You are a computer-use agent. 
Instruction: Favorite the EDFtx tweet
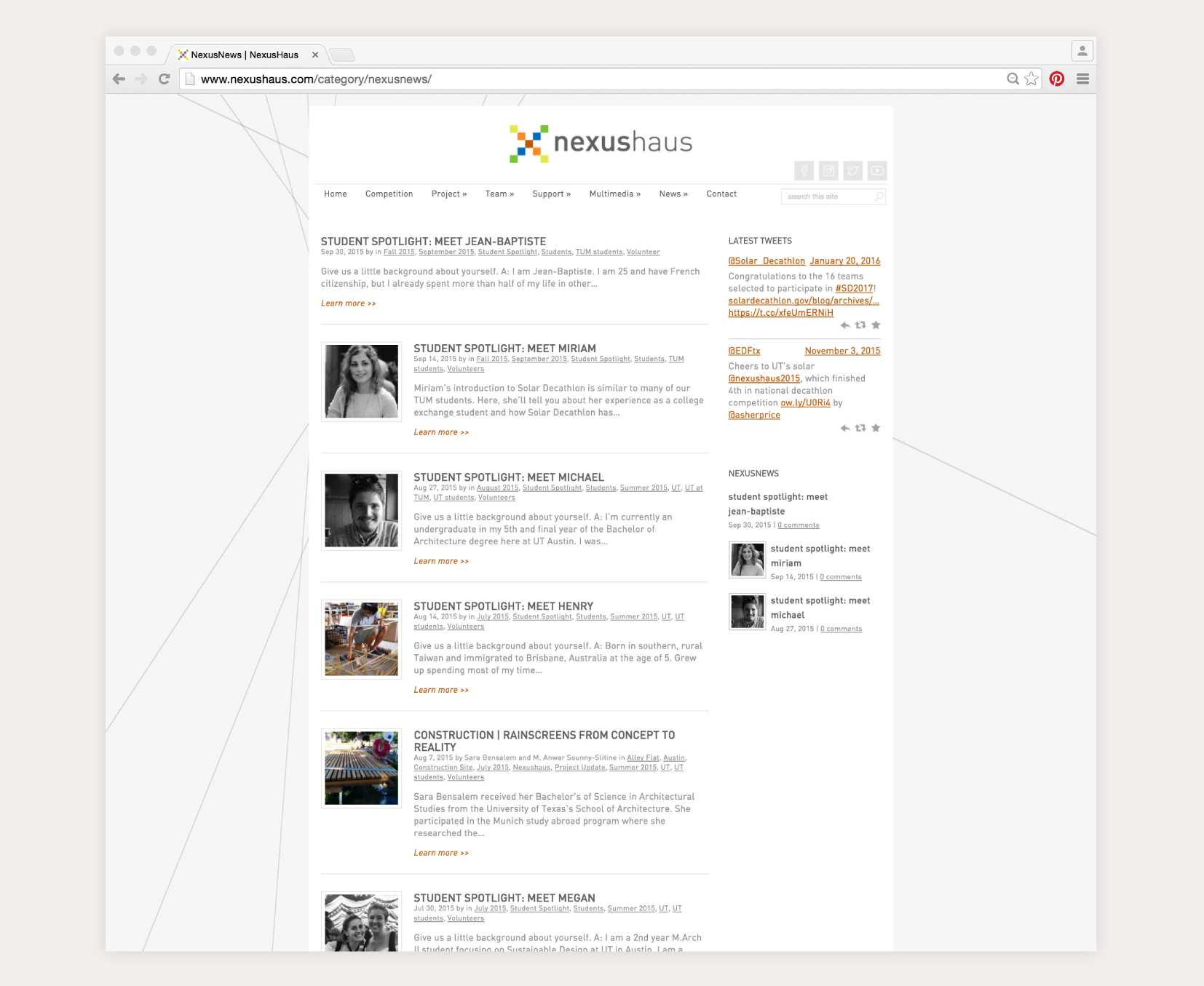[876, 428]
